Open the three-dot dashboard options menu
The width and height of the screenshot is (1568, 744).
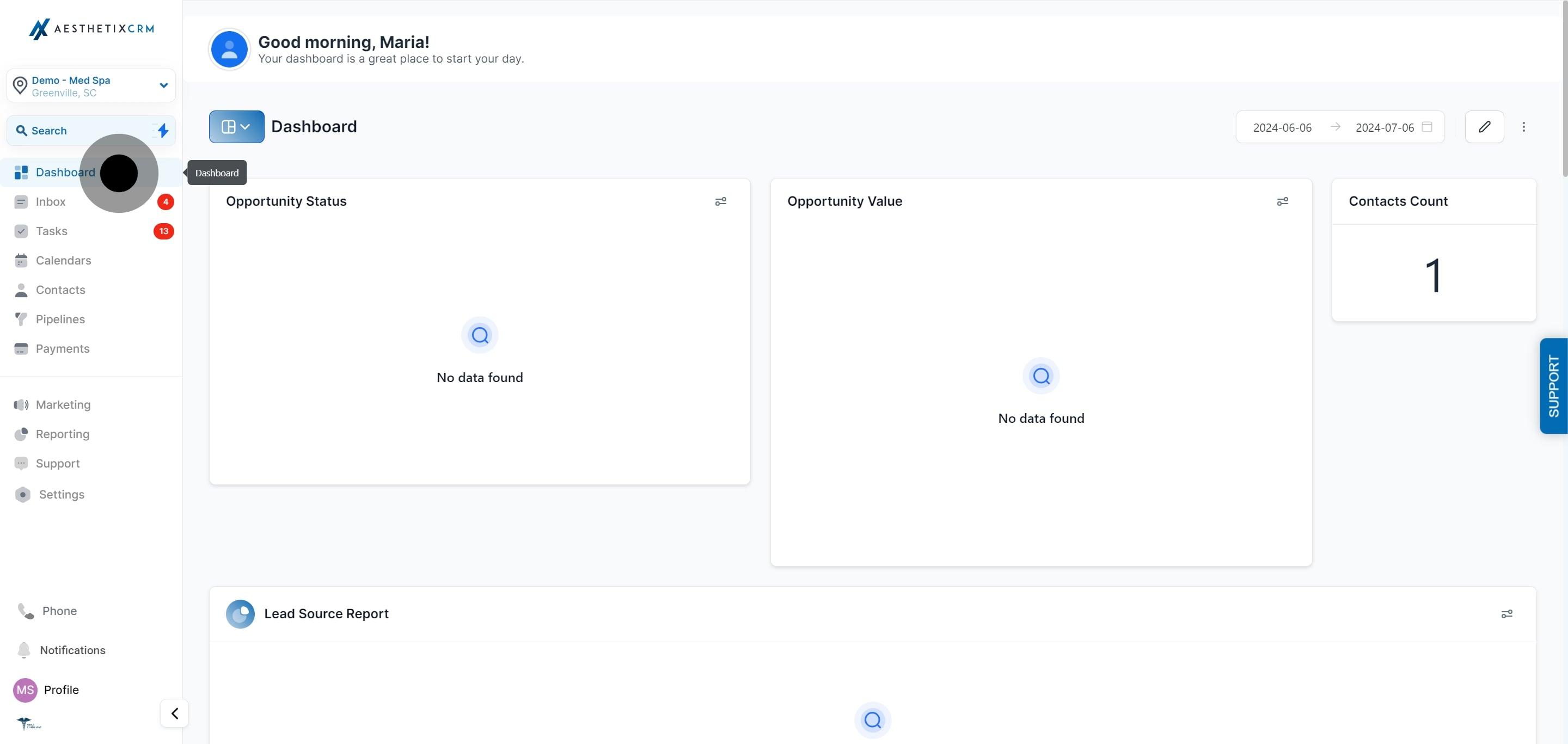tap(1523, 126)
